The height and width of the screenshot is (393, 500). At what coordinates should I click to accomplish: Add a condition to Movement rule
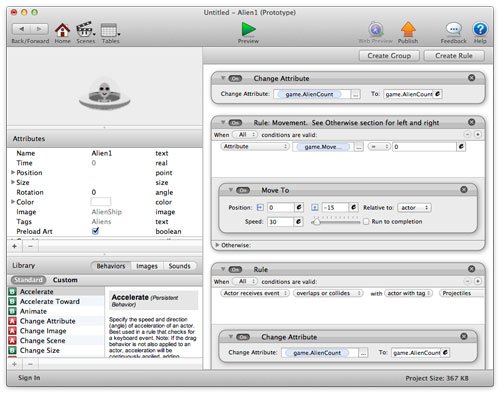(x=478, y=134)
